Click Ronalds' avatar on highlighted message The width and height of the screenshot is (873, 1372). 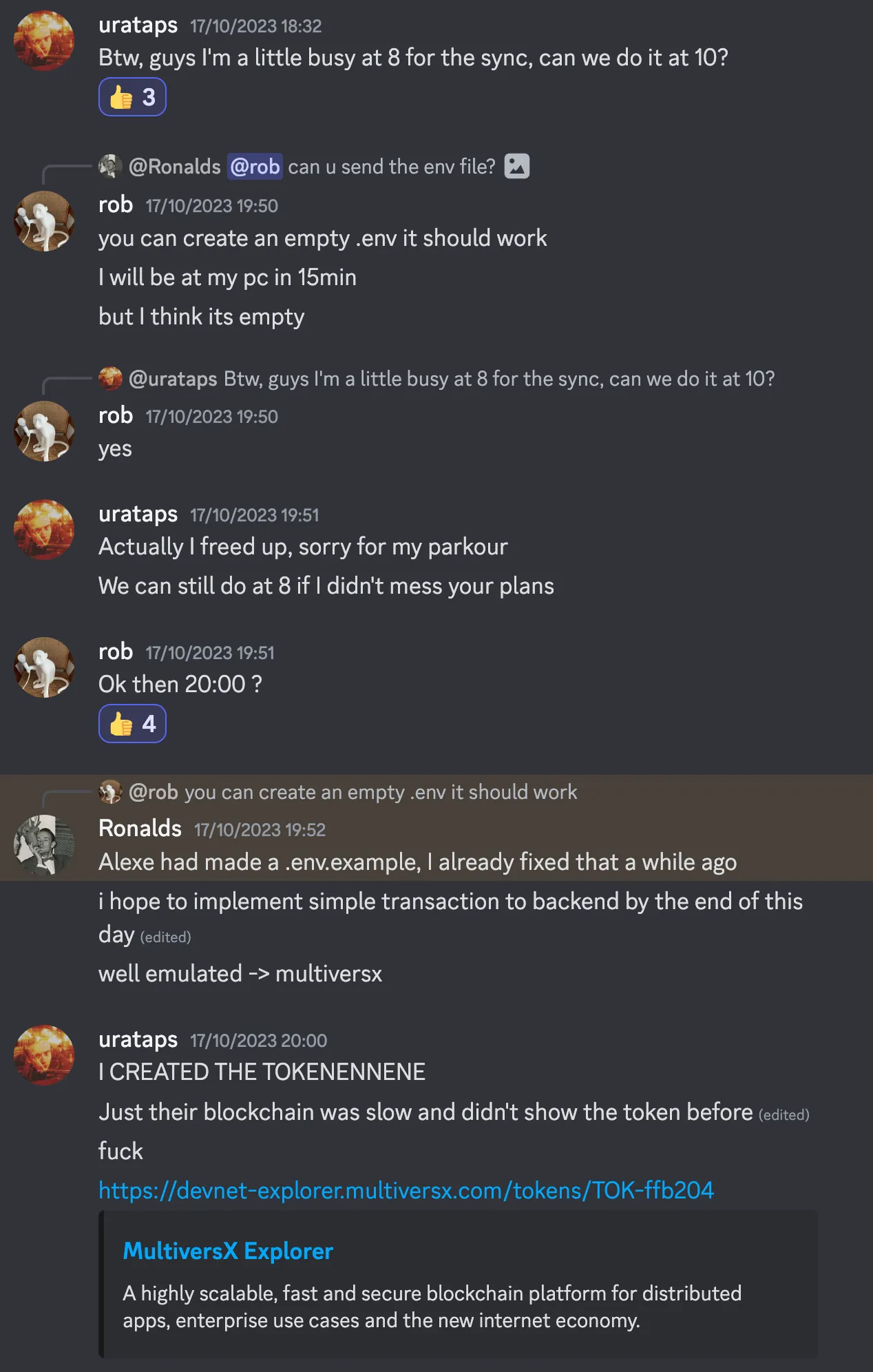click(44, 845)
